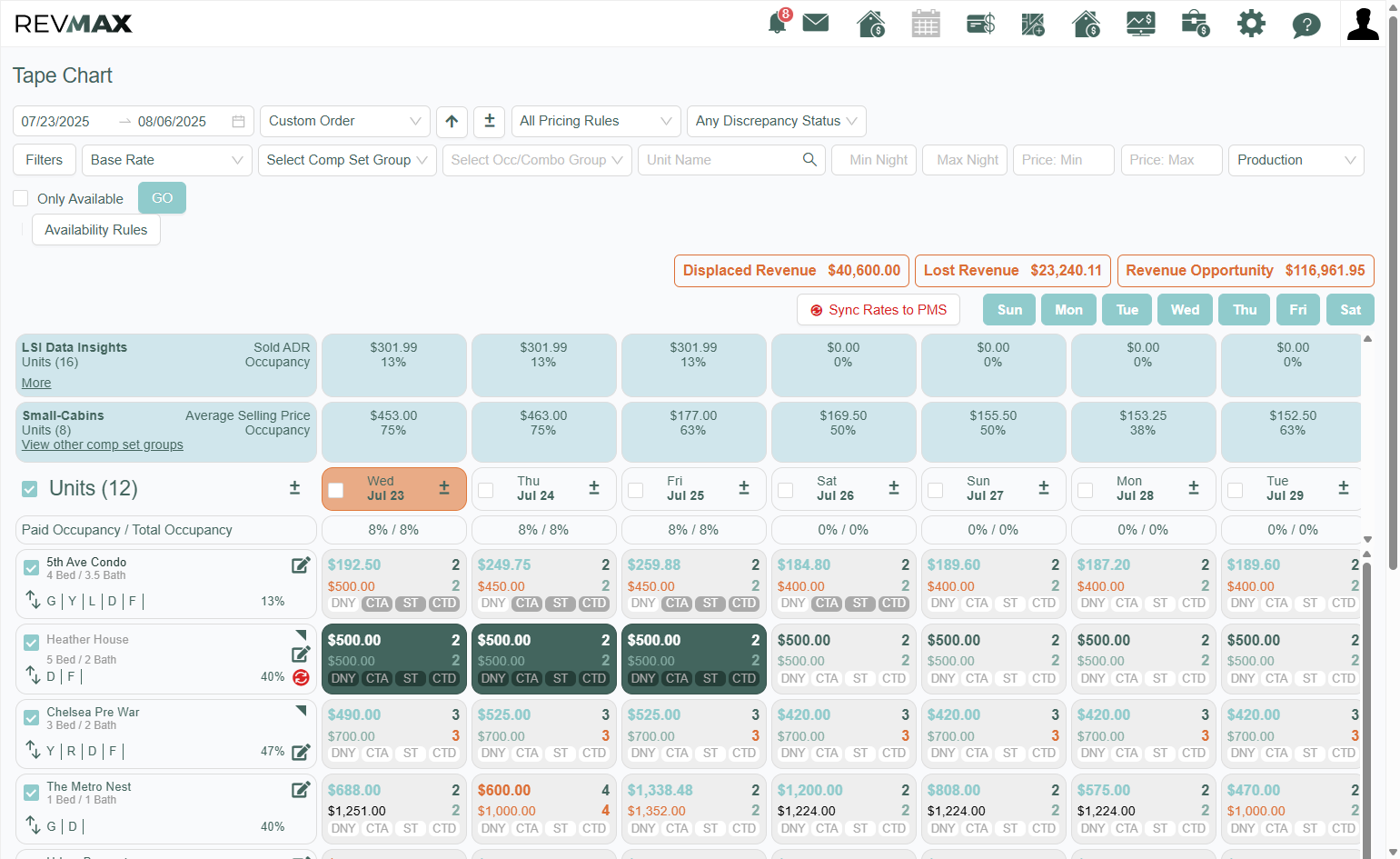Open the settings gear
Viewport: 1400px width, 859px height.
[x=1251, y=24]
